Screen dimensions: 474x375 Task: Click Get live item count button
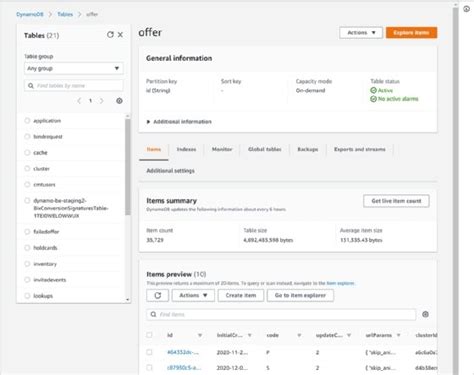[396, 201]
